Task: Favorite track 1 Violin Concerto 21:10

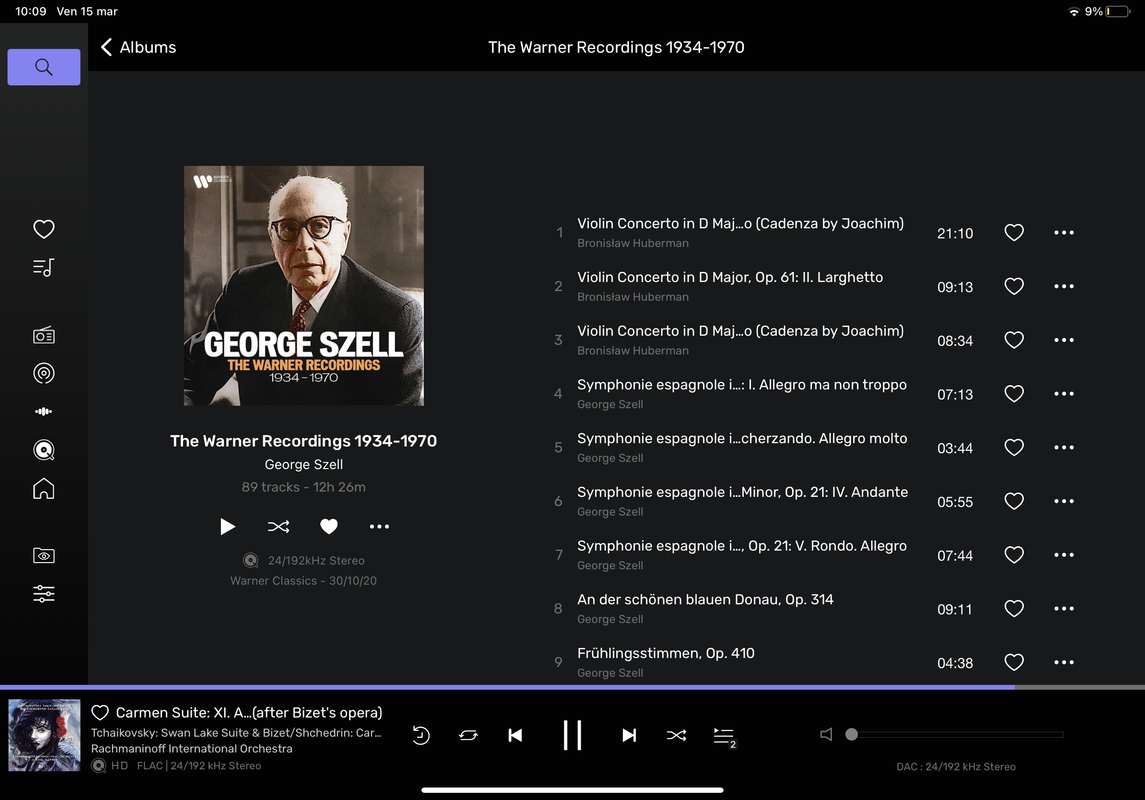Action: 1014,233
